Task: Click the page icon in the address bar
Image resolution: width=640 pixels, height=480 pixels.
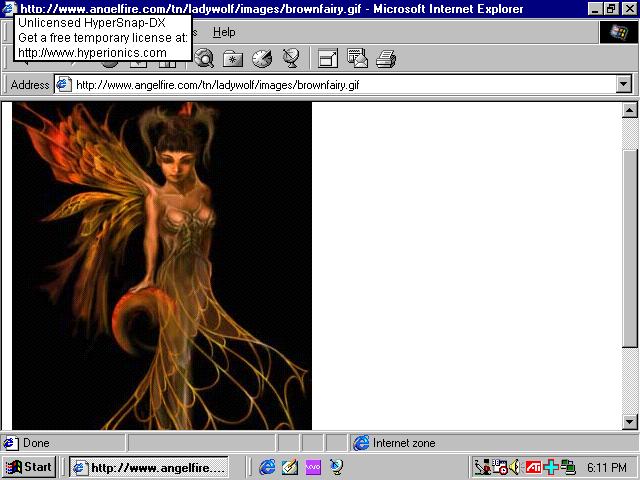Action: (x=64, y=84)
